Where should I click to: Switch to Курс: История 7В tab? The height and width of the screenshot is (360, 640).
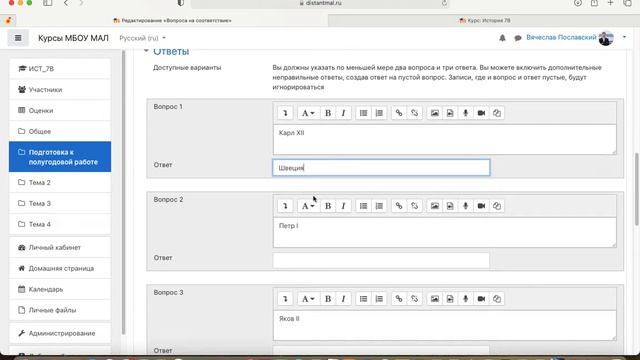point(484,20)
